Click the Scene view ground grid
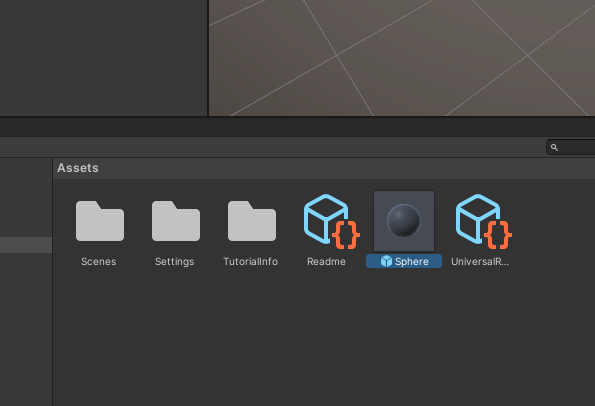 coord(402,58)
